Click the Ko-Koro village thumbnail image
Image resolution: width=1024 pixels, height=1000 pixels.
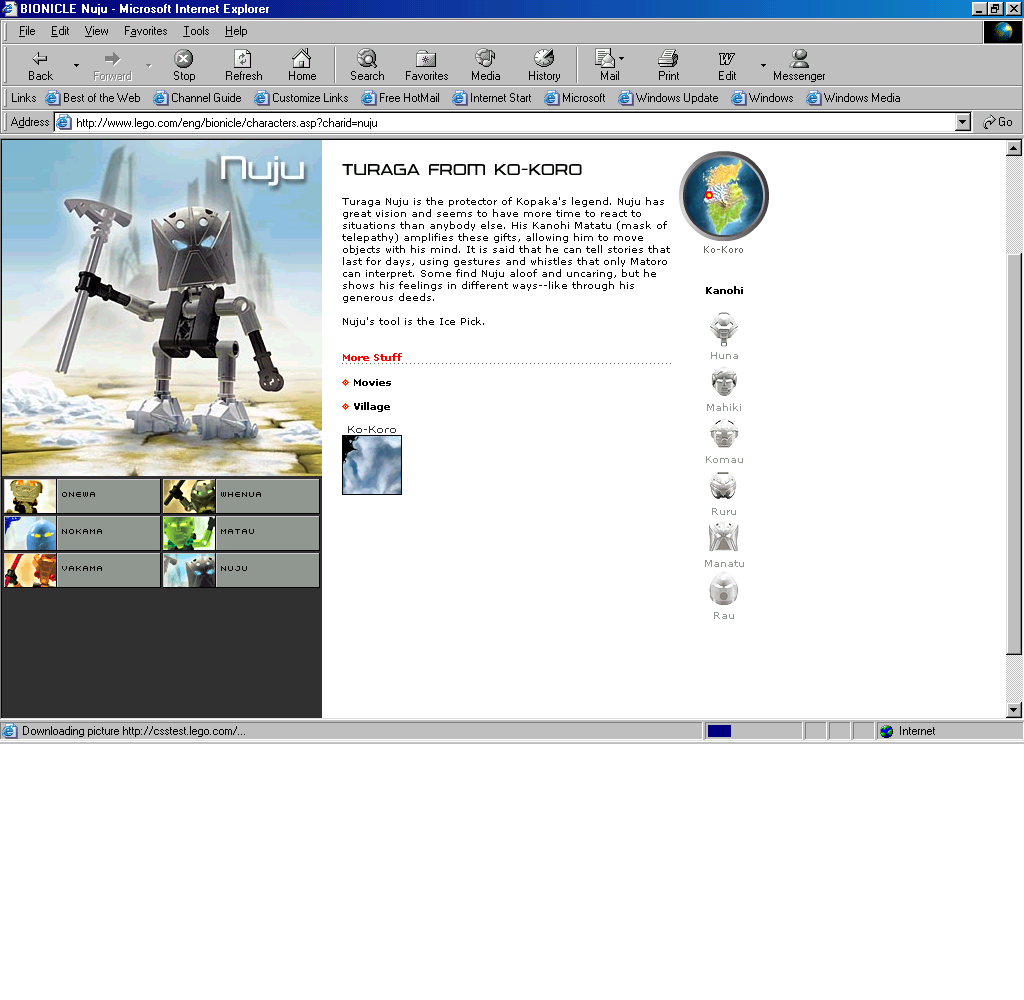pyautogui.click(x=372, y=465)
